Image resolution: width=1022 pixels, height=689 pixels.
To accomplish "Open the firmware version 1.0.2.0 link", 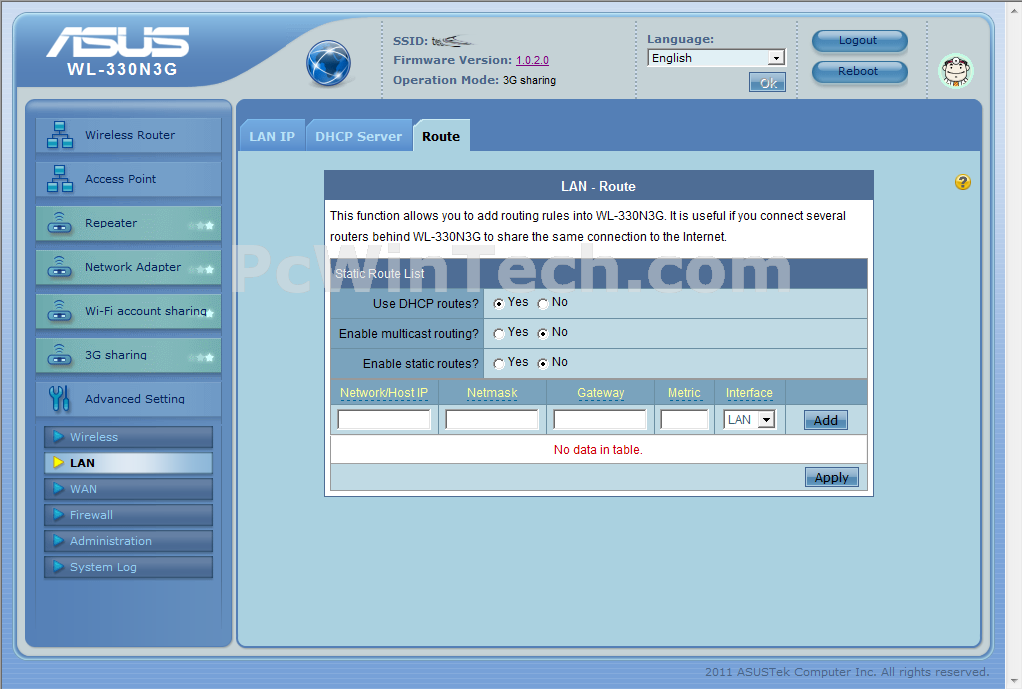I will point(533,60).
